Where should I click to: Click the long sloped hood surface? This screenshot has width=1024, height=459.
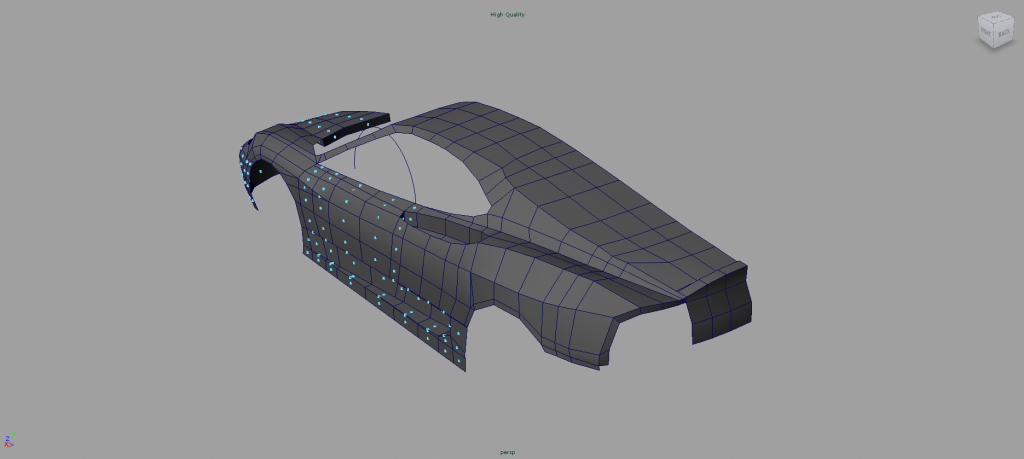630,220
